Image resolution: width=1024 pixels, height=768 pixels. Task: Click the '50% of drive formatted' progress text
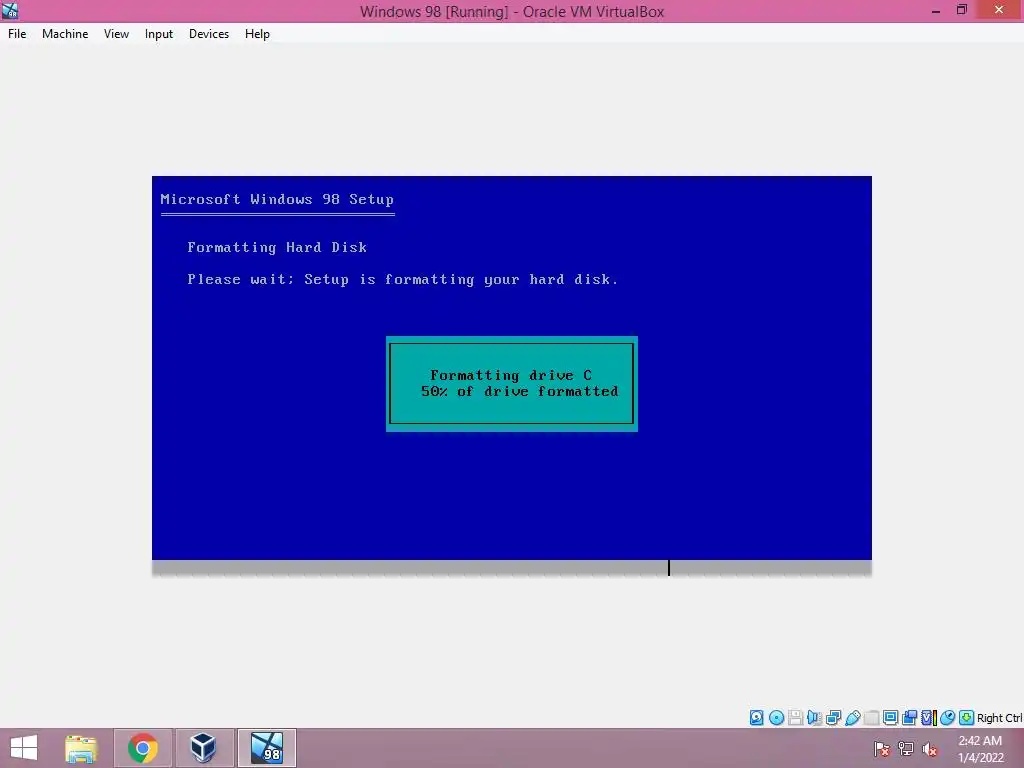(519, 391)
